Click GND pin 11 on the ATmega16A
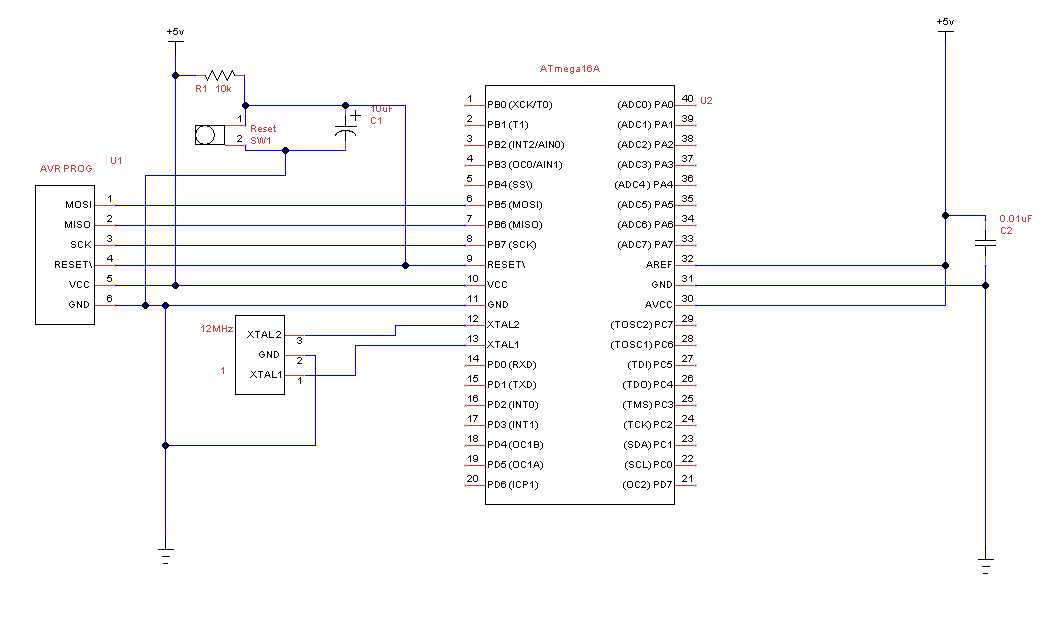The width and height of the screenshot is (1060, 630). tap(498, 305)
